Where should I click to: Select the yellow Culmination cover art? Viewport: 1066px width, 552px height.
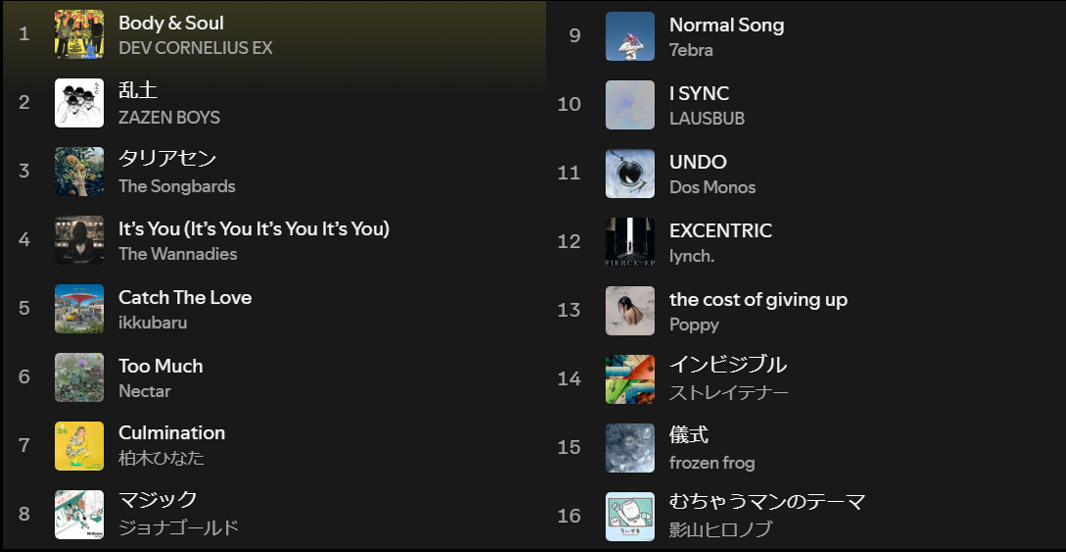click(80, 446)
